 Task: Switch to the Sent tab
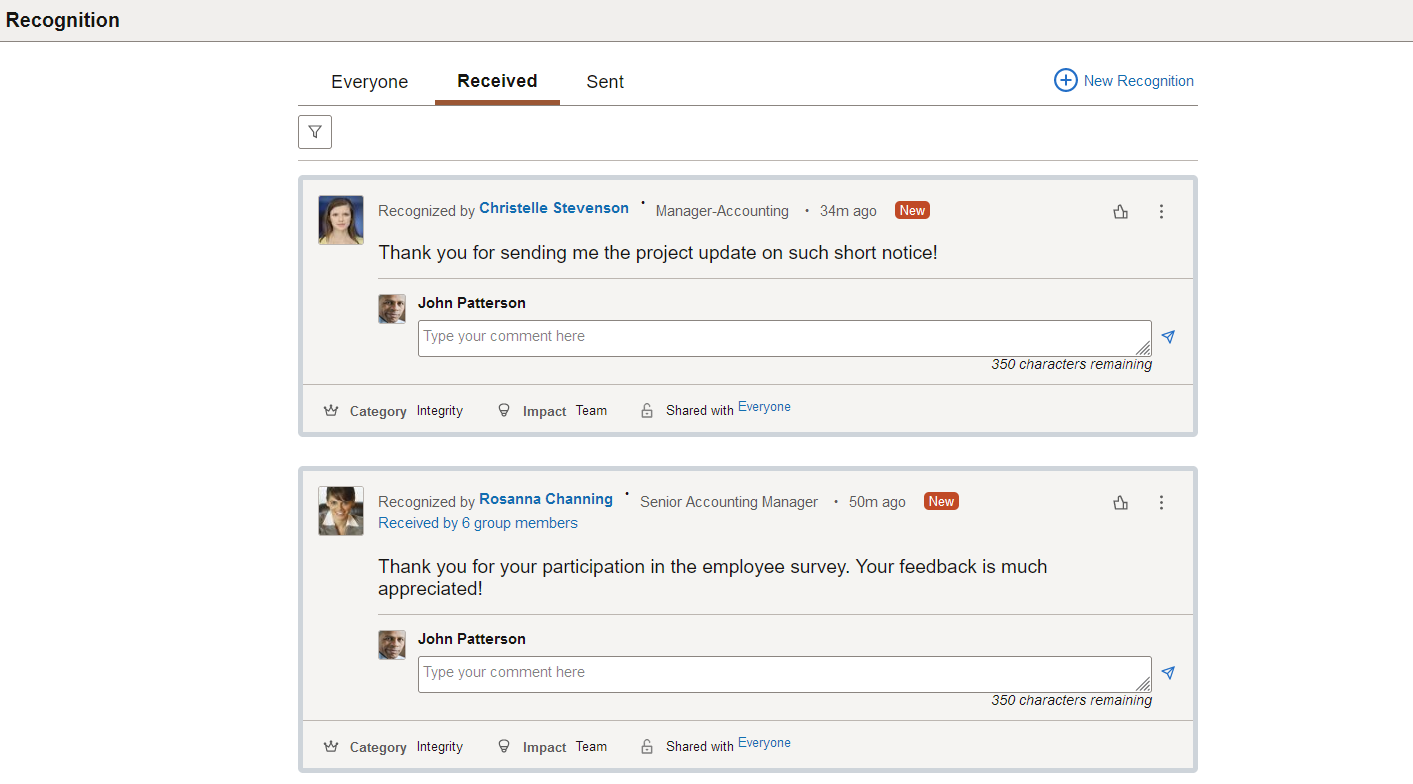pyautogui.click(x=605, y=82)
